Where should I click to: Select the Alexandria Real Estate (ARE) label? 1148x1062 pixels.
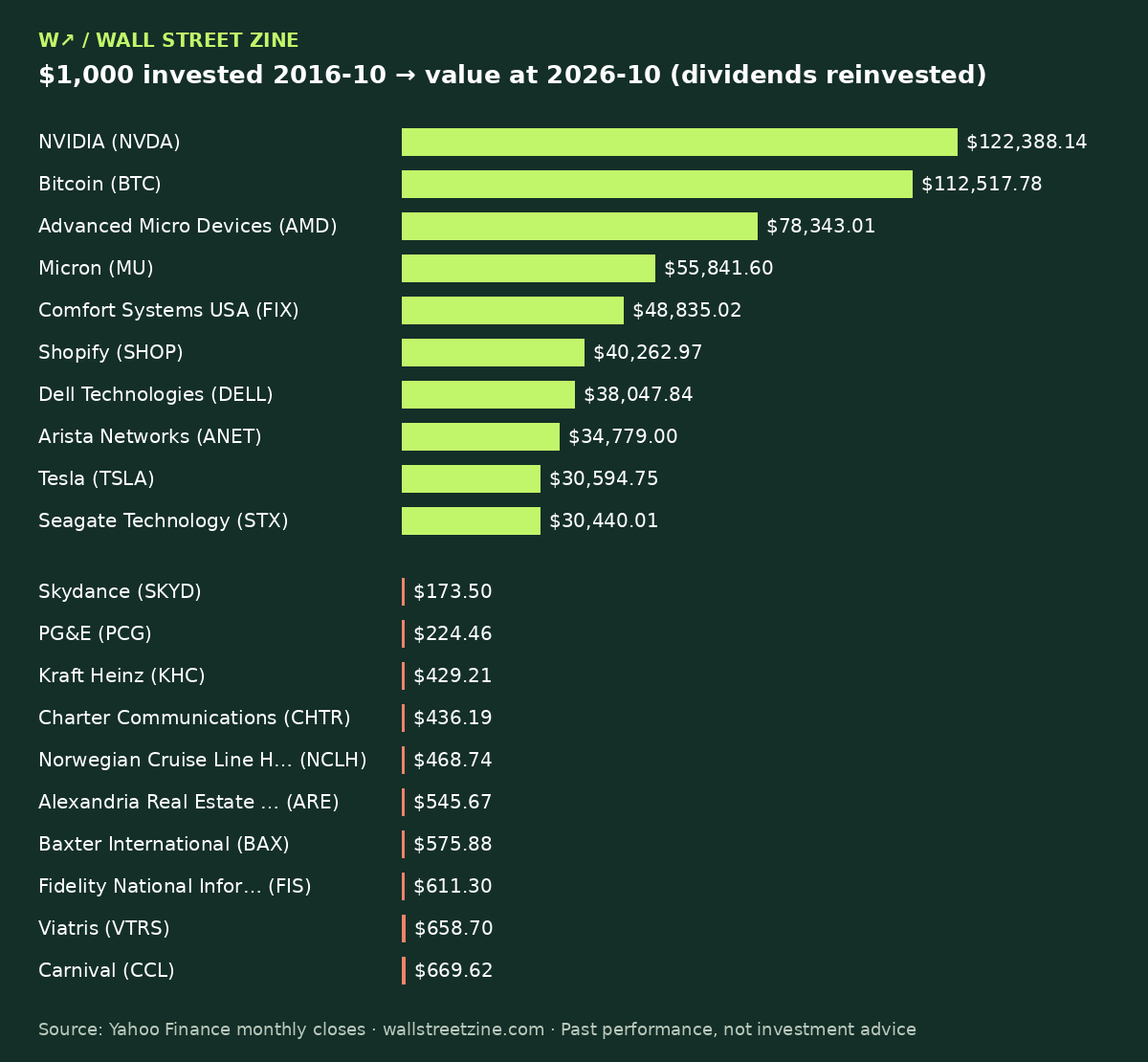[188, 803]
